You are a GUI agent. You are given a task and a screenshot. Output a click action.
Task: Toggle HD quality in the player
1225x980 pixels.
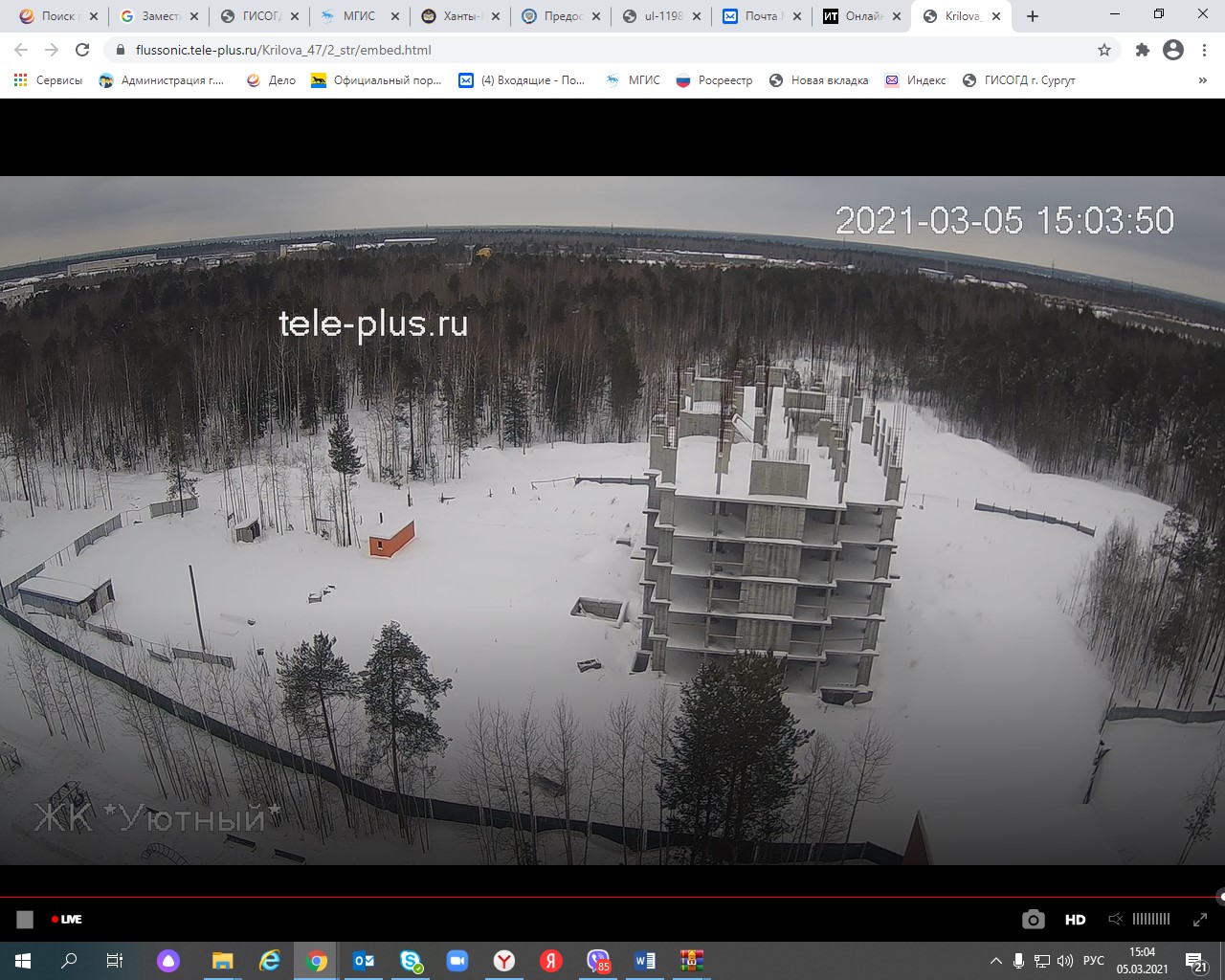point(1075,920)
